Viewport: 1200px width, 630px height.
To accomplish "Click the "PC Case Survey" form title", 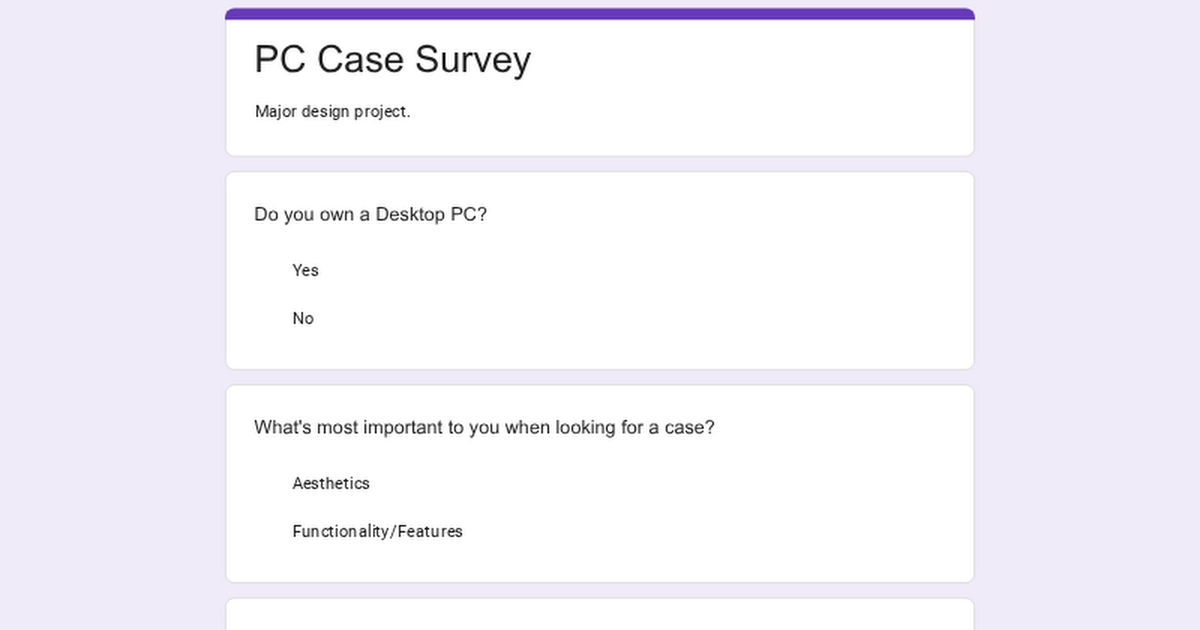I will [x=392, y=60].
